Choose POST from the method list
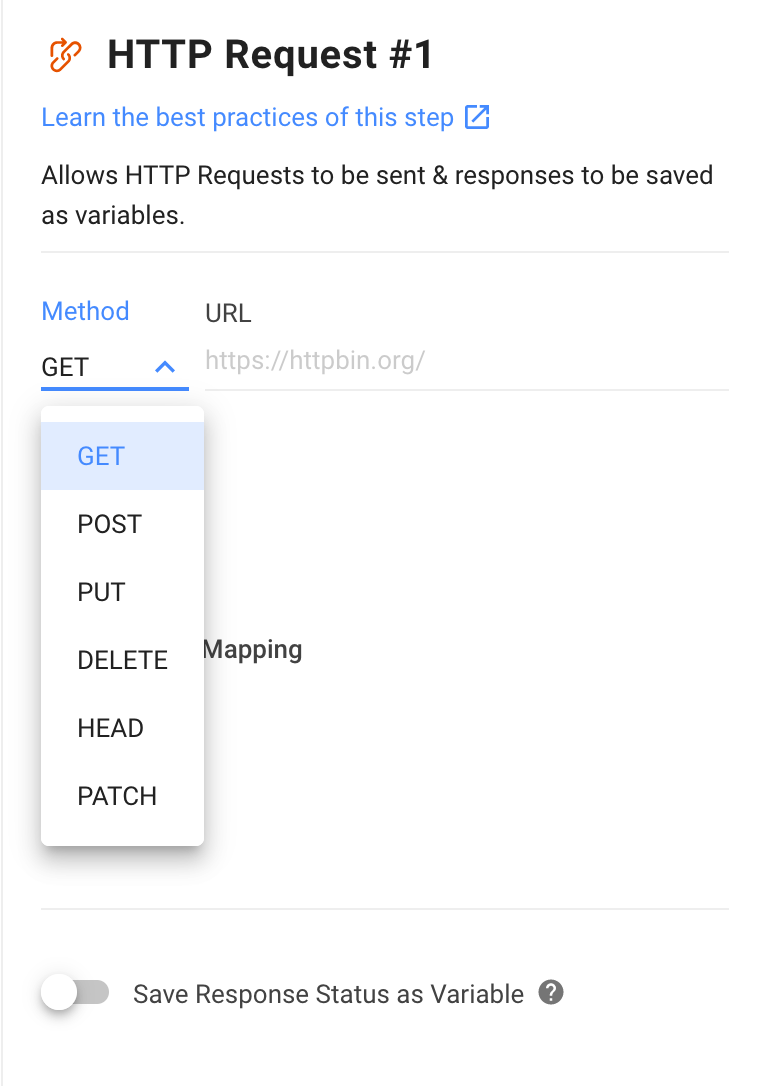761x1086 pixels. (x=110, y=524)
